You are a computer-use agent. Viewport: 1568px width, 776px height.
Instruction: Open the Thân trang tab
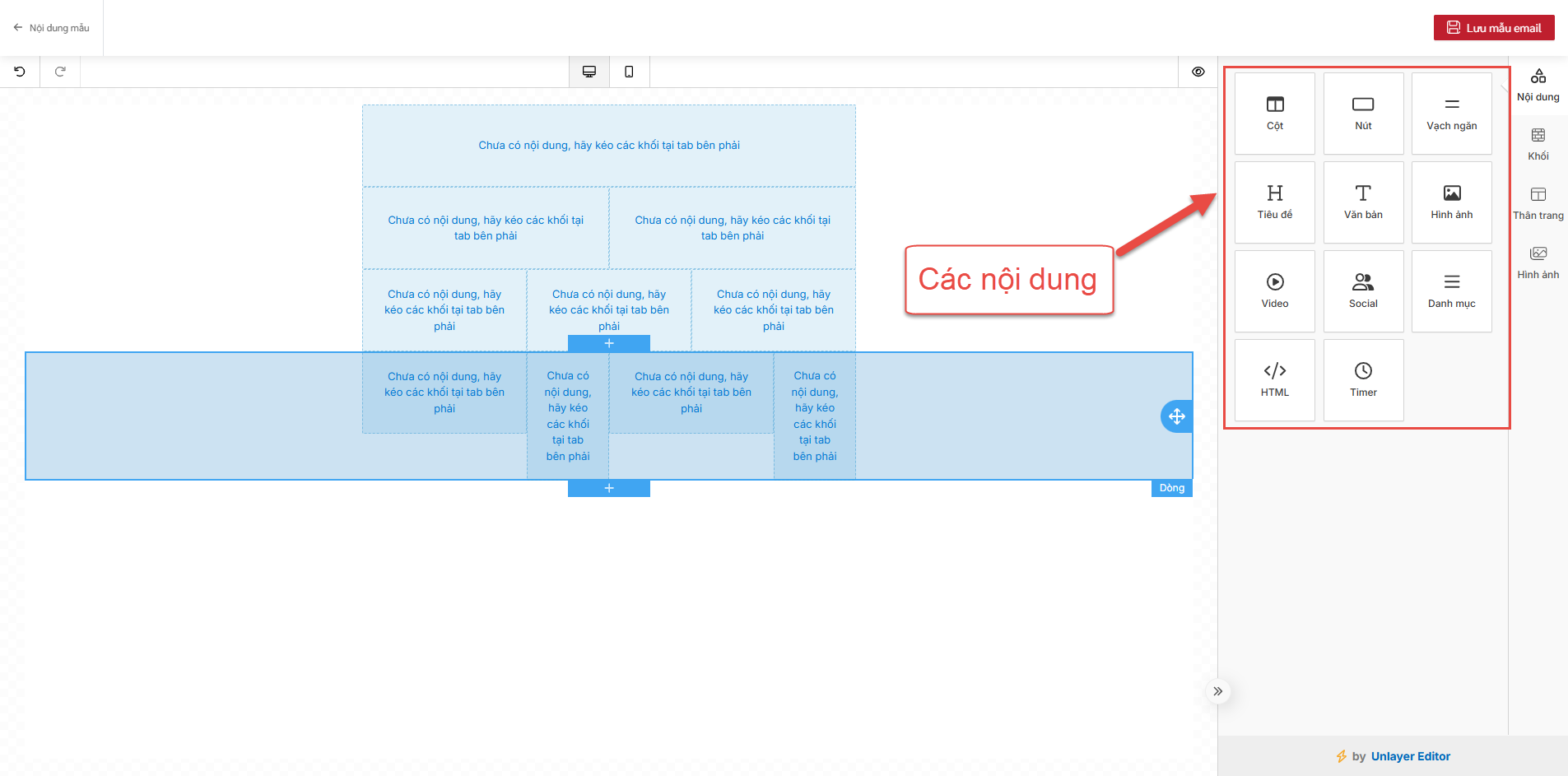[x=1538, y=203]
